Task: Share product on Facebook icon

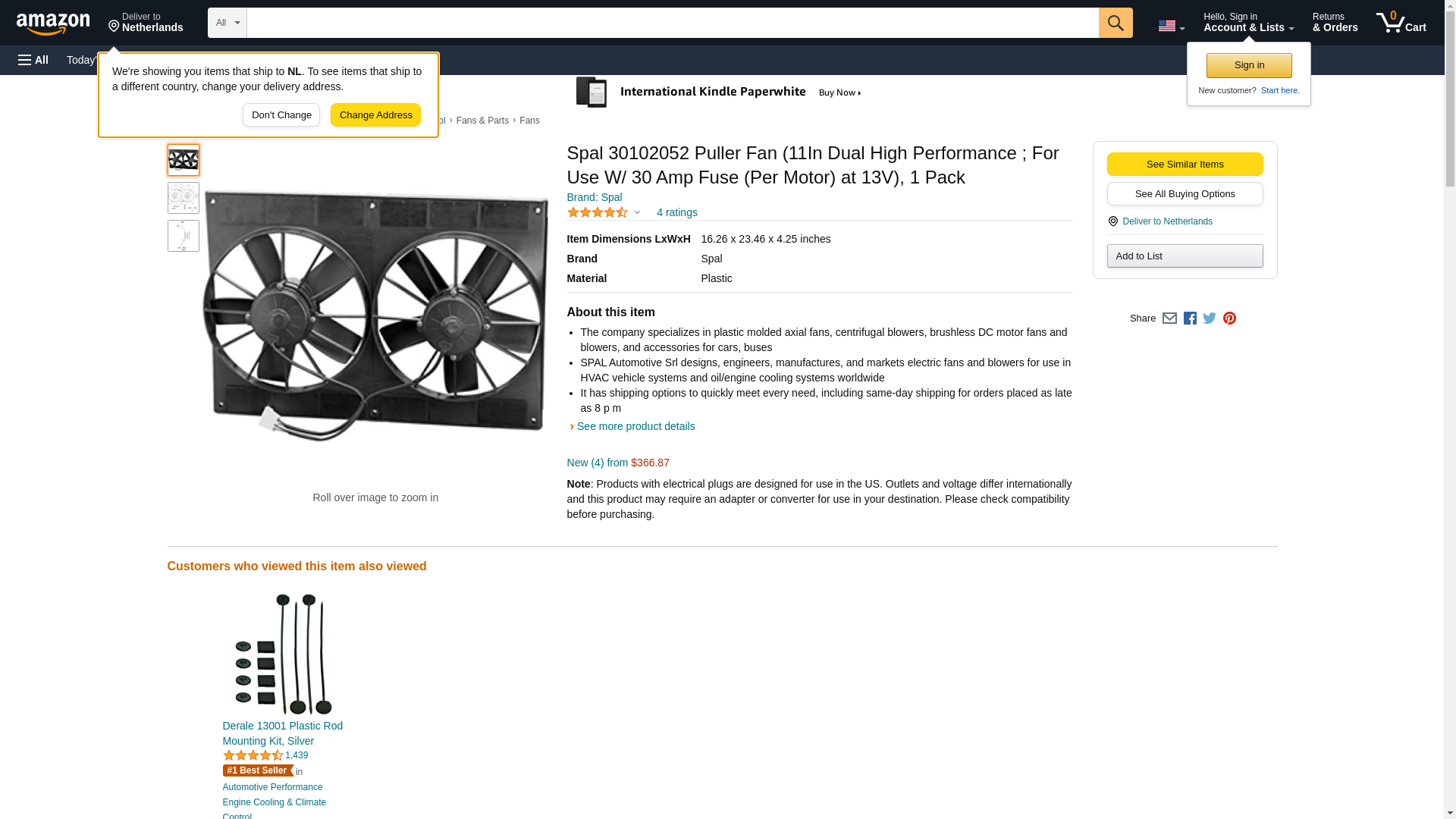Action: pos(1190,318)
